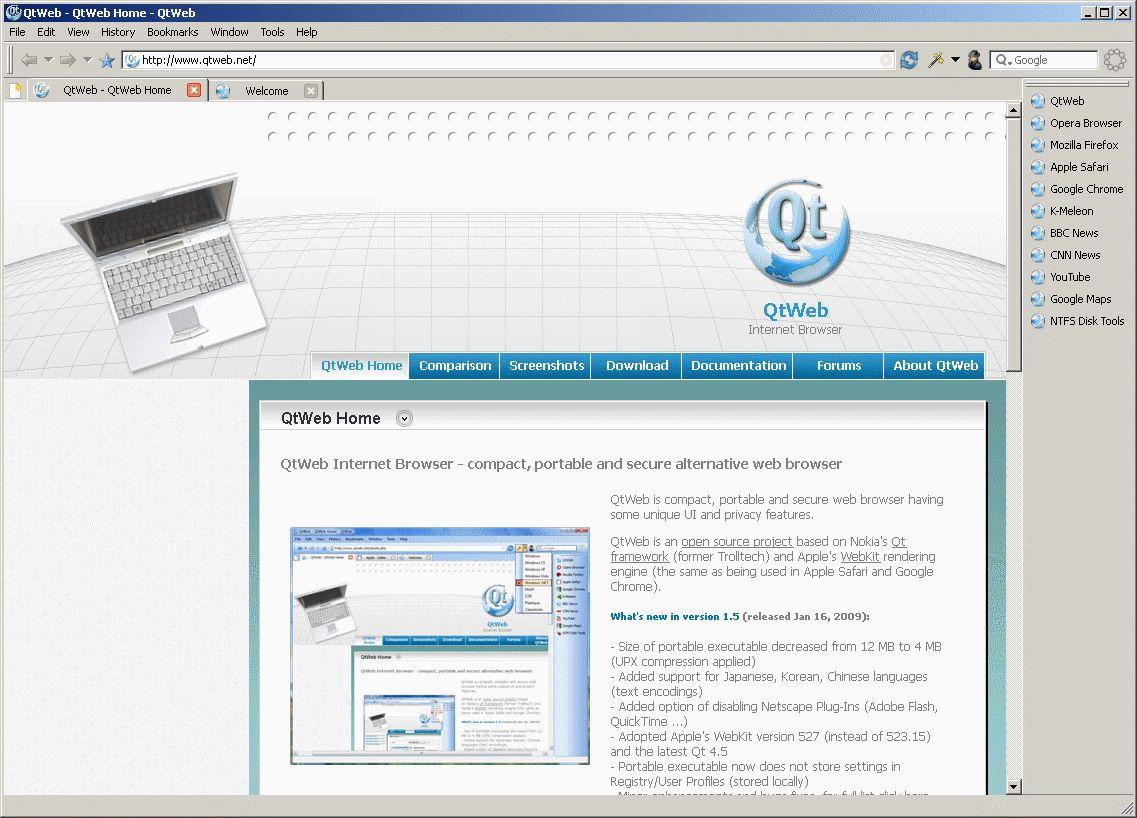Viewport: 1137px width, 818px height.
Task: Open the File menu
Action: [17, 32]
